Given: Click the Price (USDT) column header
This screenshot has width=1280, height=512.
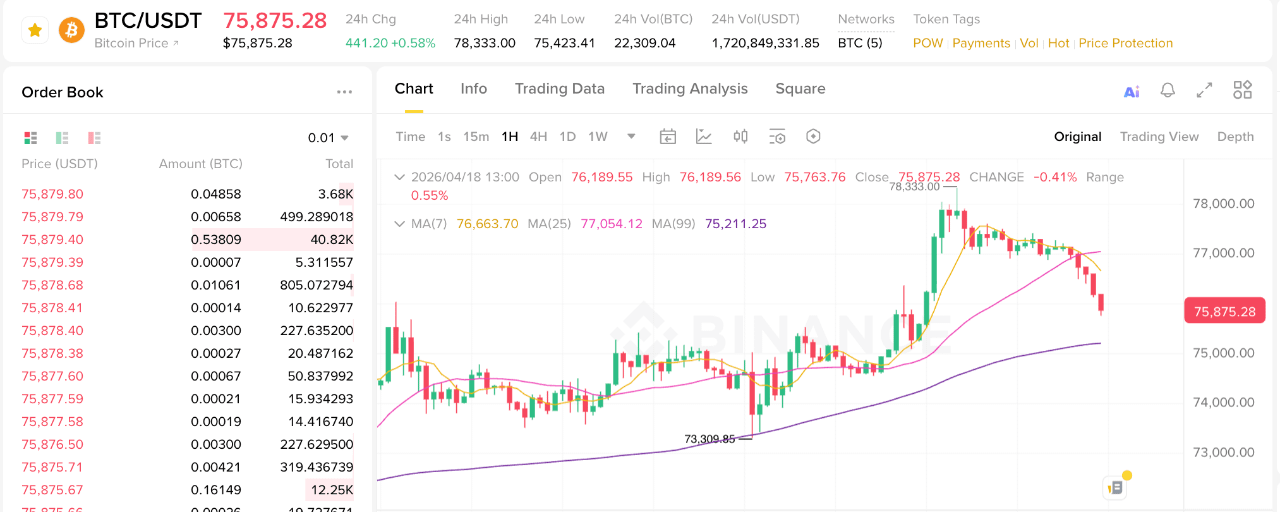Looking at the screenshot, I should pos(60,164).
